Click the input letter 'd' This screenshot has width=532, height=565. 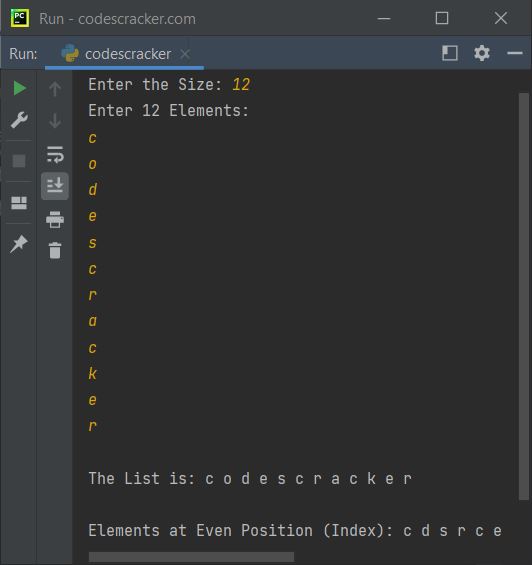pos(93,190)
